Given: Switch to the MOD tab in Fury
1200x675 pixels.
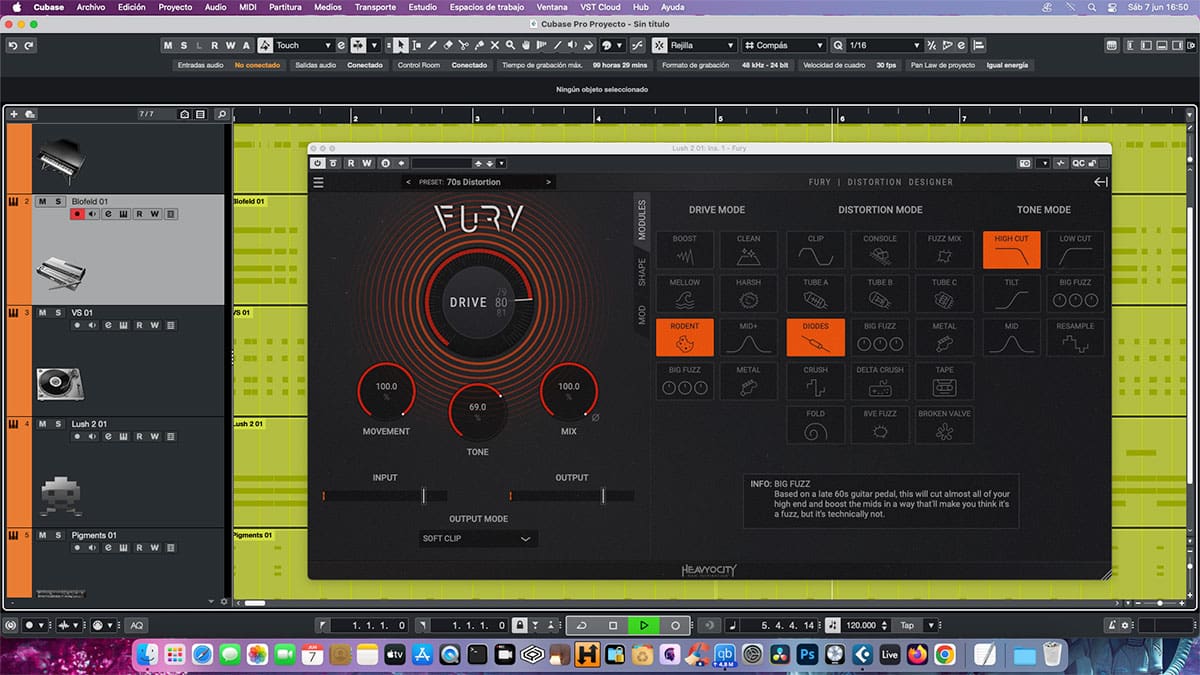Looking at the screenshot, I should (642, 315).
